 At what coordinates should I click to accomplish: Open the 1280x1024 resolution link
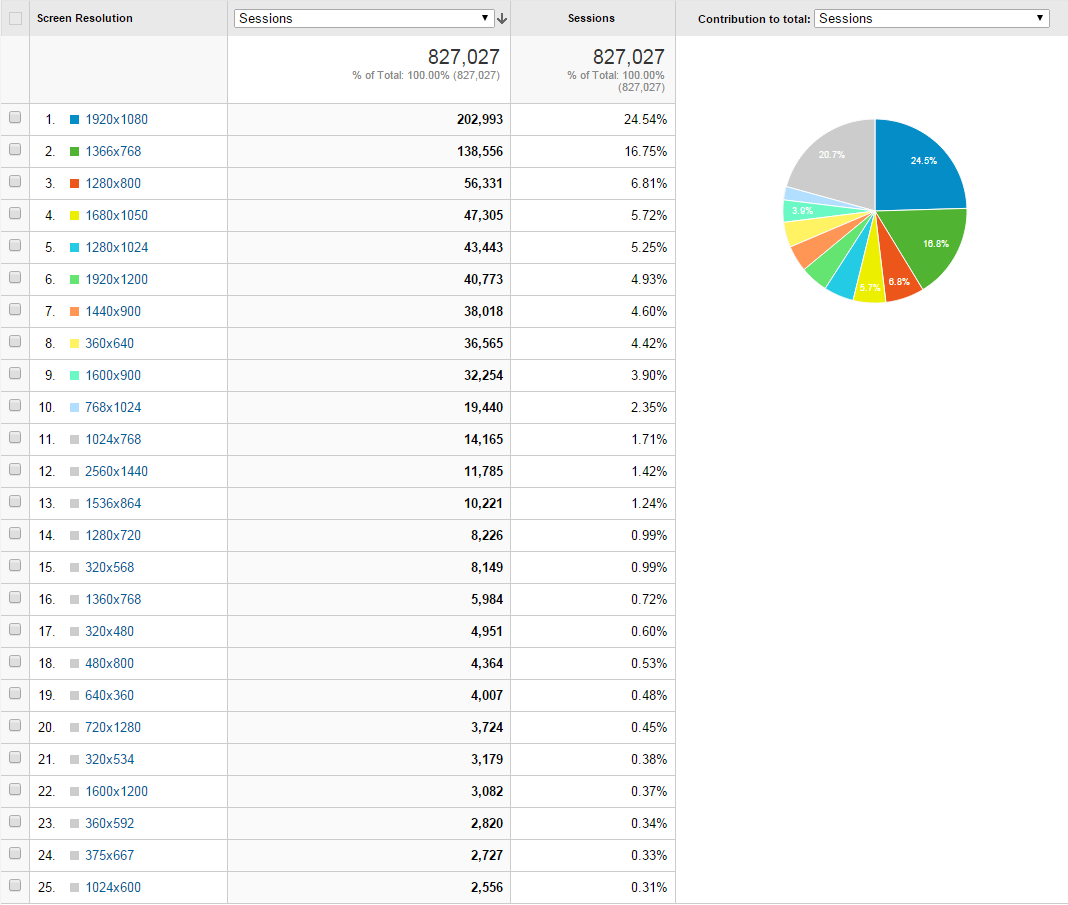click(x=116, y=248)
